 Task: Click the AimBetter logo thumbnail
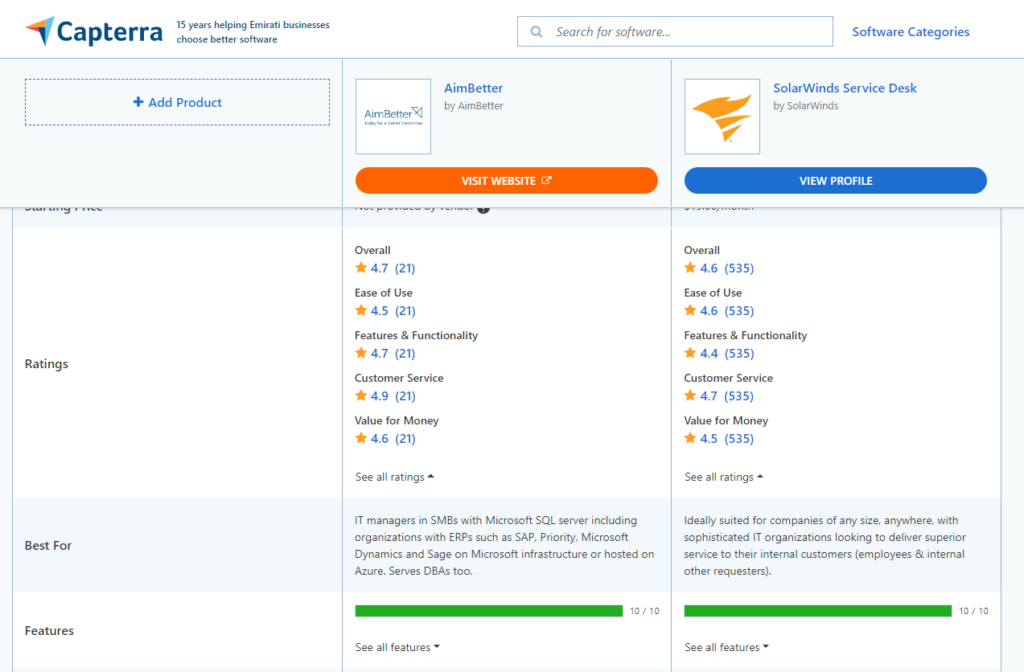(393, 116)
